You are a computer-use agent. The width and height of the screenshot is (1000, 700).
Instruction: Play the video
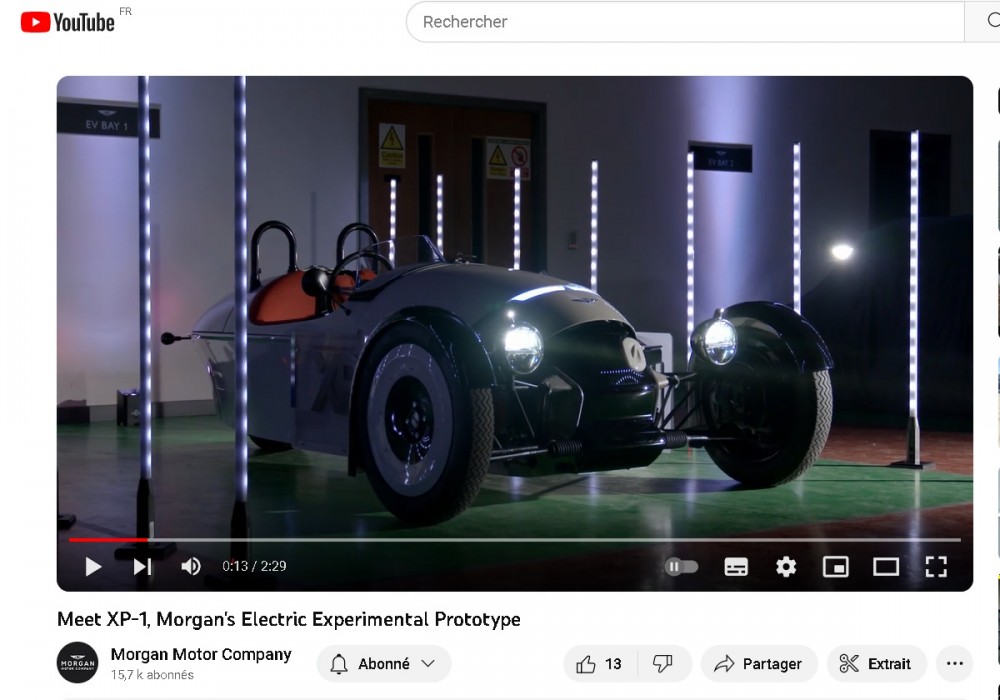93,567
